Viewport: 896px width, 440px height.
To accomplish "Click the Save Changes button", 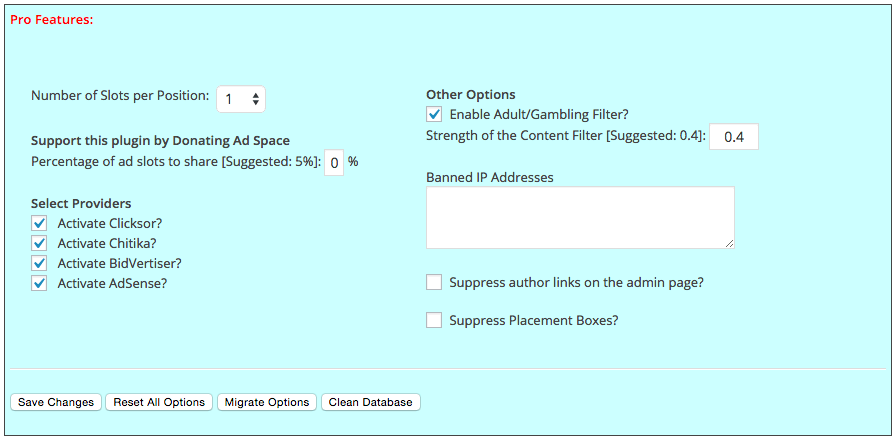I will pyautogui.click(x=56, y=402).
